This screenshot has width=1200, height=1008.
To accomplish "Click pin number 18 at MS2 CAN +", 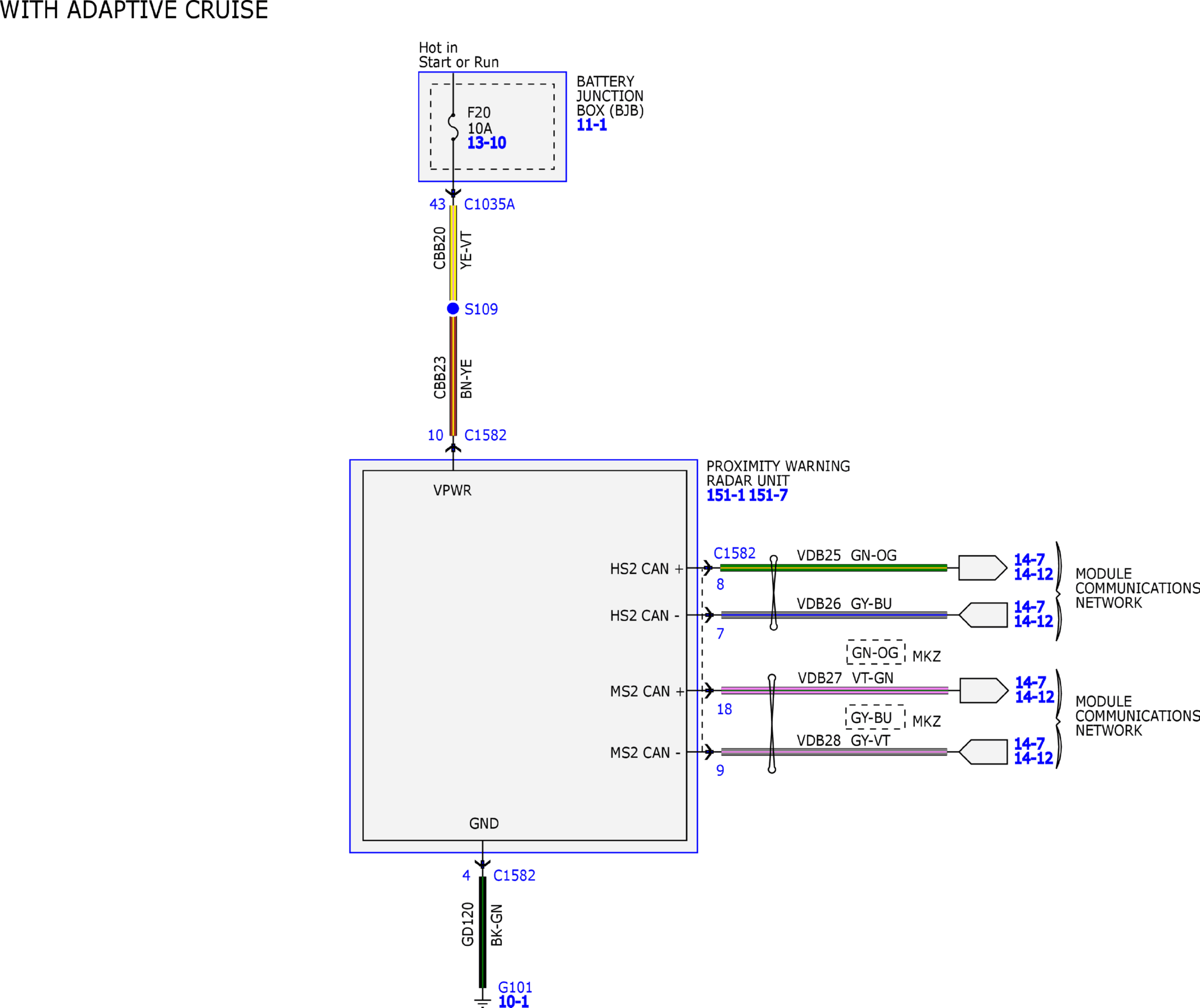I will point(725,709).
